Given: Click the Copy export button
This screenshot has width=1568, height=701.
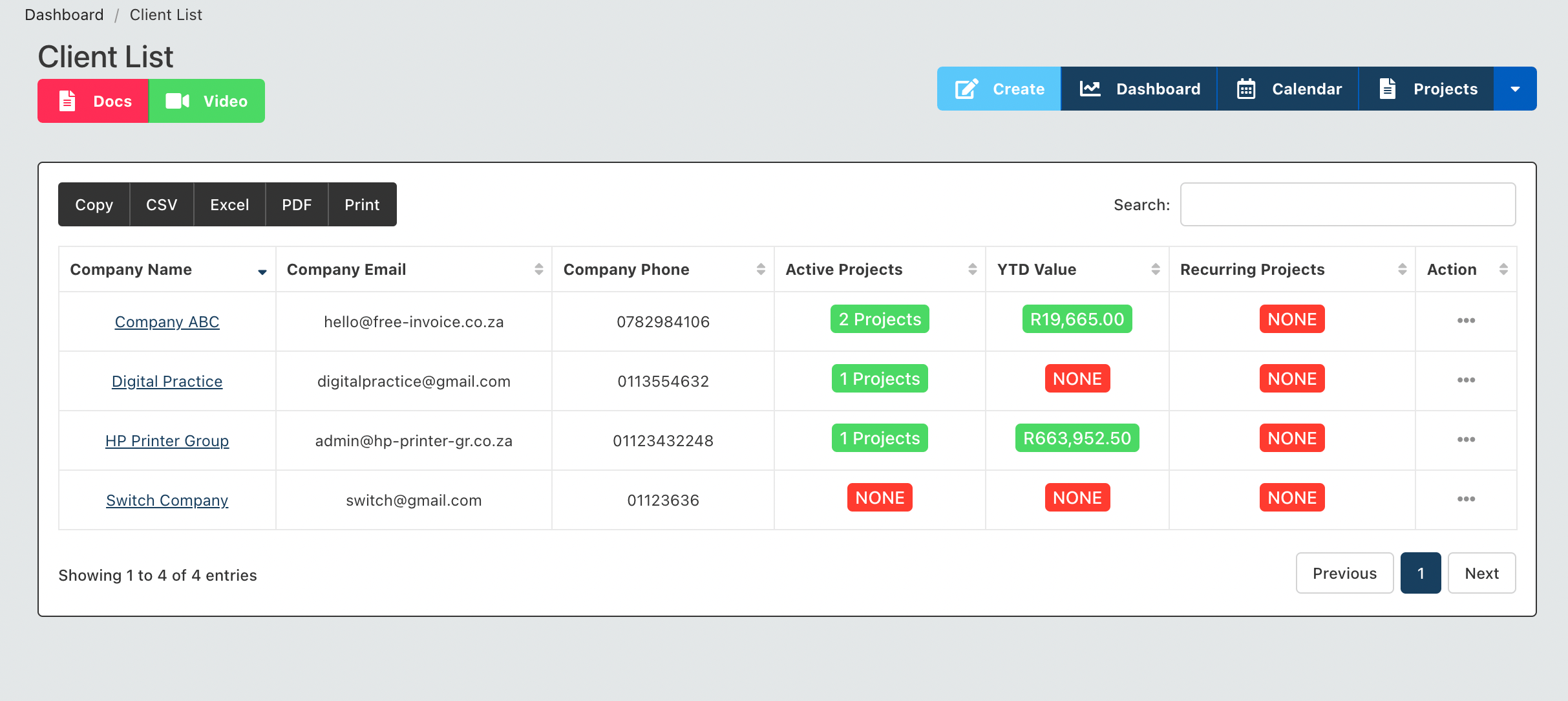Looking at the screenshot, I should pyautogui.click(x=94, y=204).
